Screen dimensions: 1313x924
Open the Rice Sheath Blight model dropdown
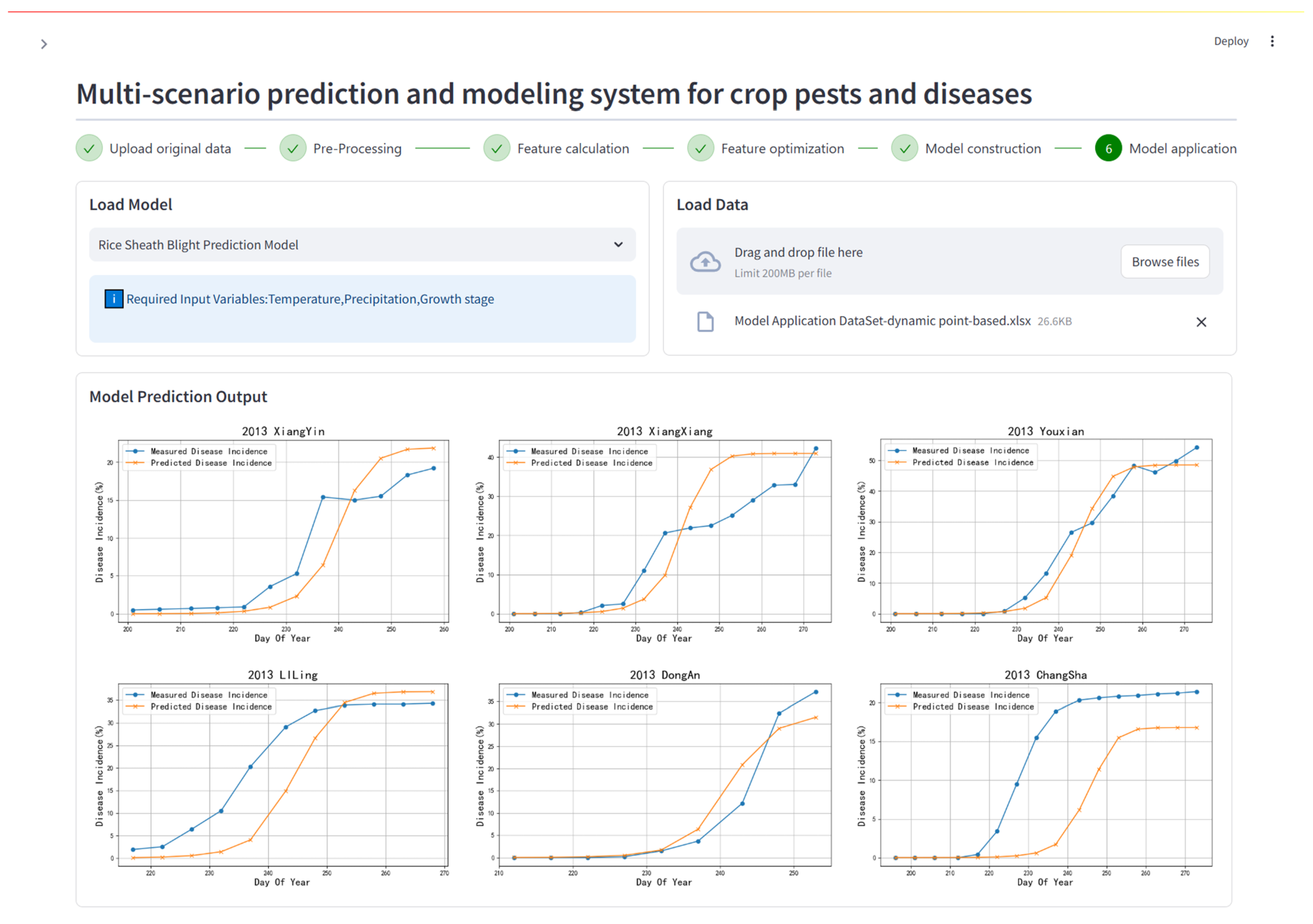pos(355,245)
